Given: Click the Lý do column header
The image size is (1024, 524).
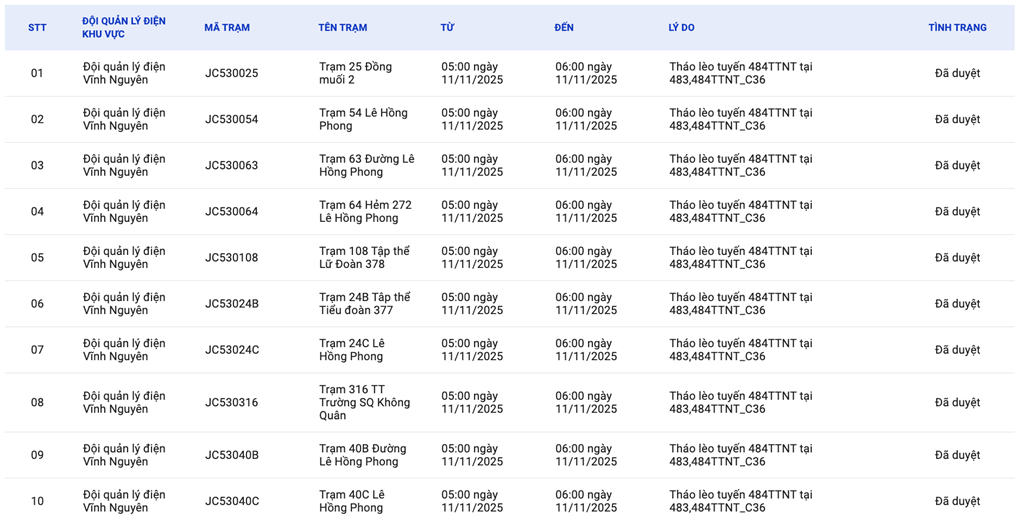Looking at the screenshot, I should pos(681,28).
